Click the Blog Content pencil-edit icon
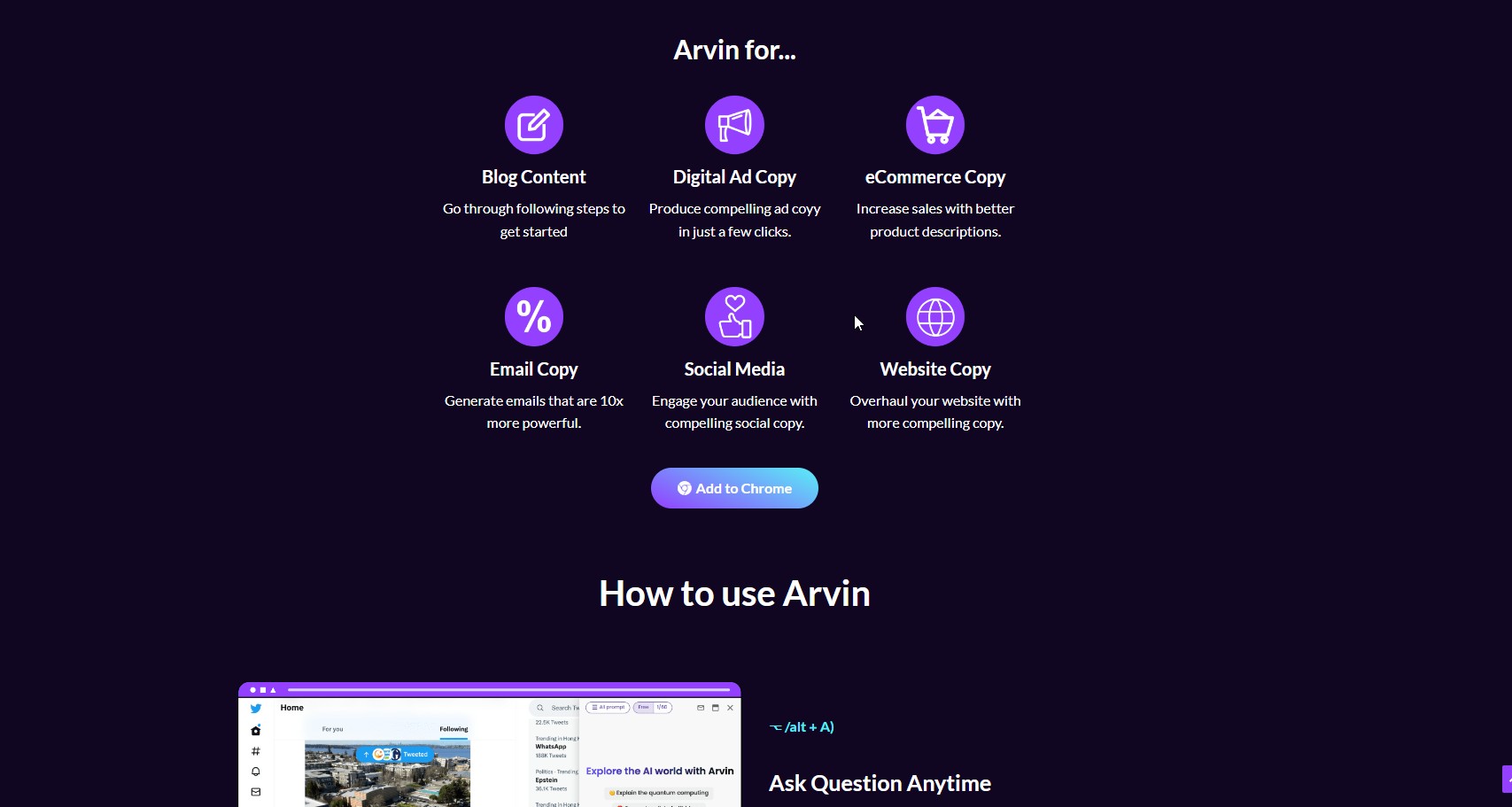The height and width of the screenshot is (807, 1512). pos(533,125)
